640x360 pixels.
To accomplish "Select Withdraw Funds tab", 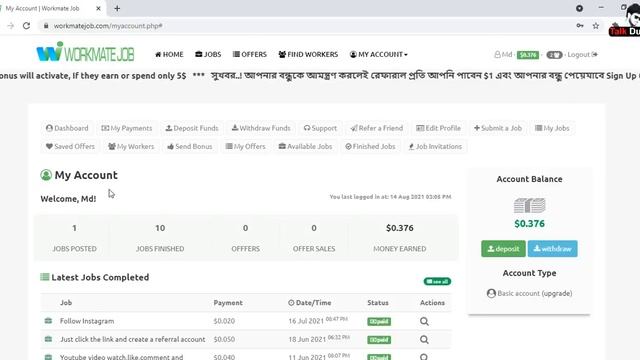I will coord(261,128).
